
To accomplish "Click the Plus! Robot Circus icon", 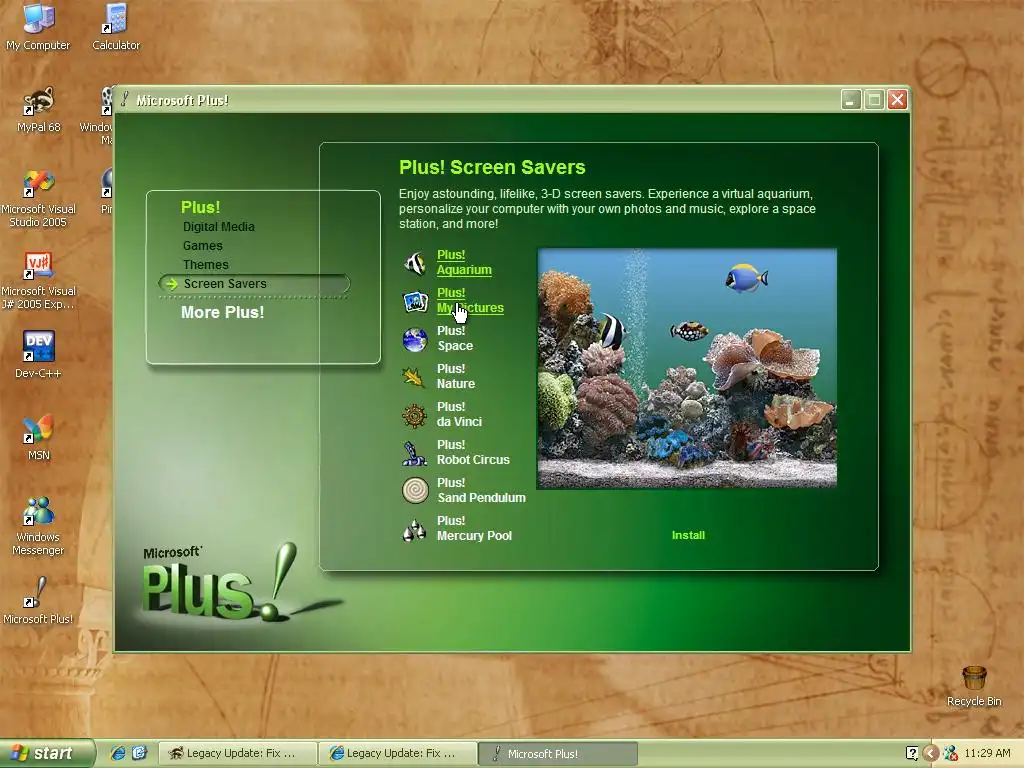I will tap(414, 453).
